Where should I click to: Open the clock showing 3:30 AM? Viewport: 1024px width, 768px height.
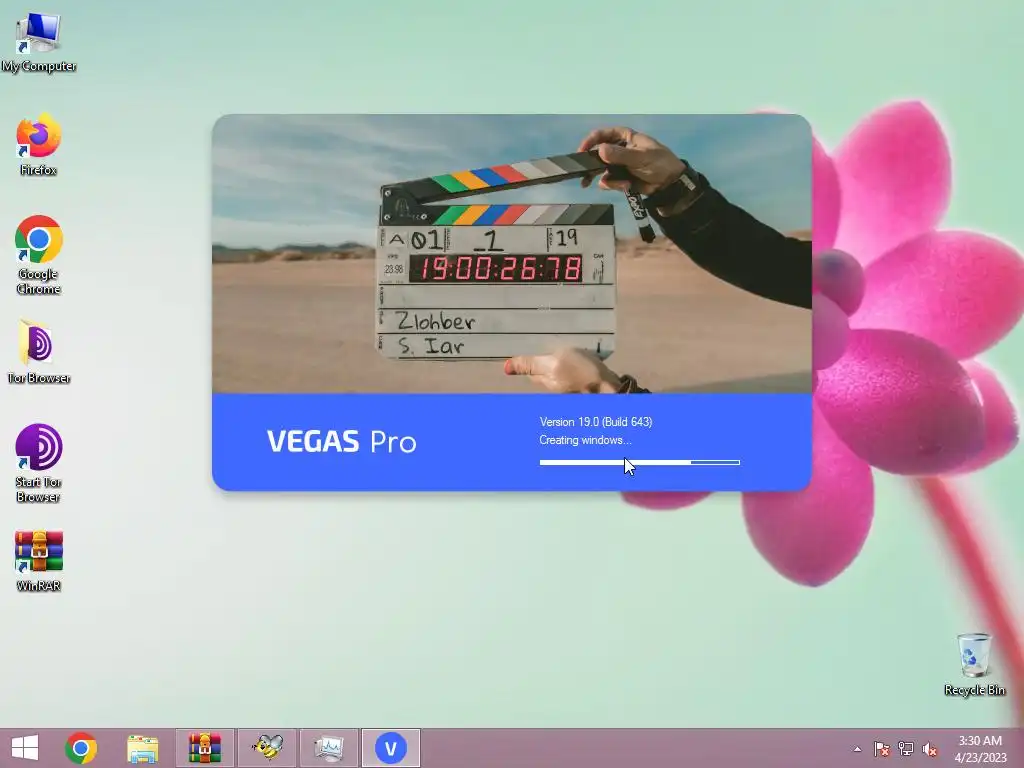[980, 749]
